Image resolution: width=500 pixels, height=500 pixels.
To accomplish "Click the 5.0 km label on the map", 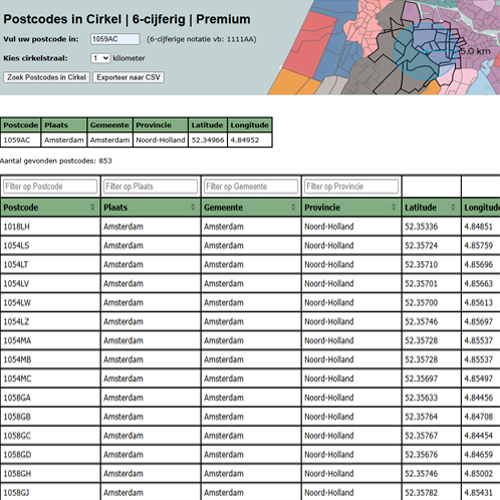I will click(475, 51).
